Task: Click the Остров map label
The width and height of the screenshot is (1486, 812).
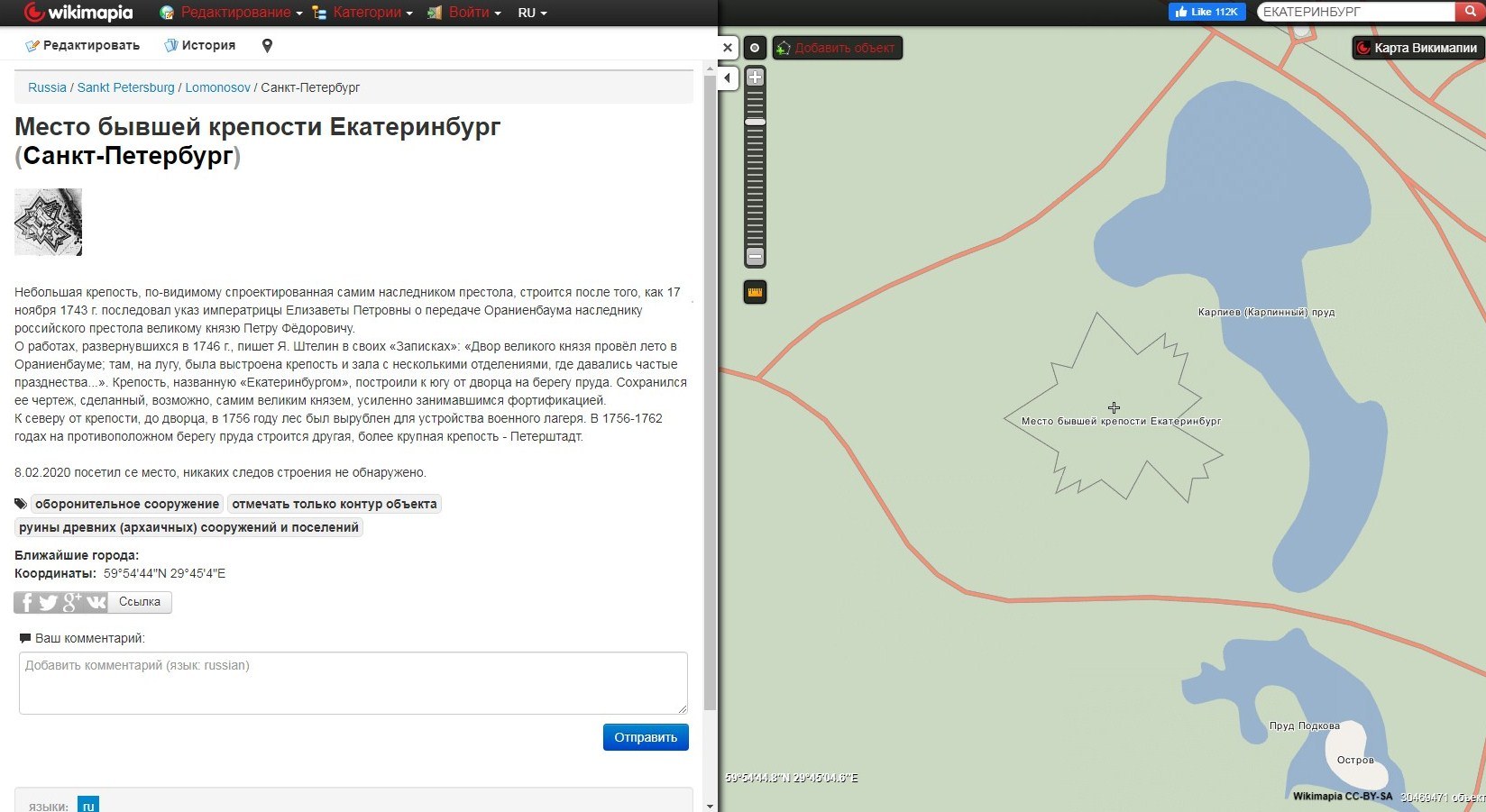Action: click(x=1355, y=760)
